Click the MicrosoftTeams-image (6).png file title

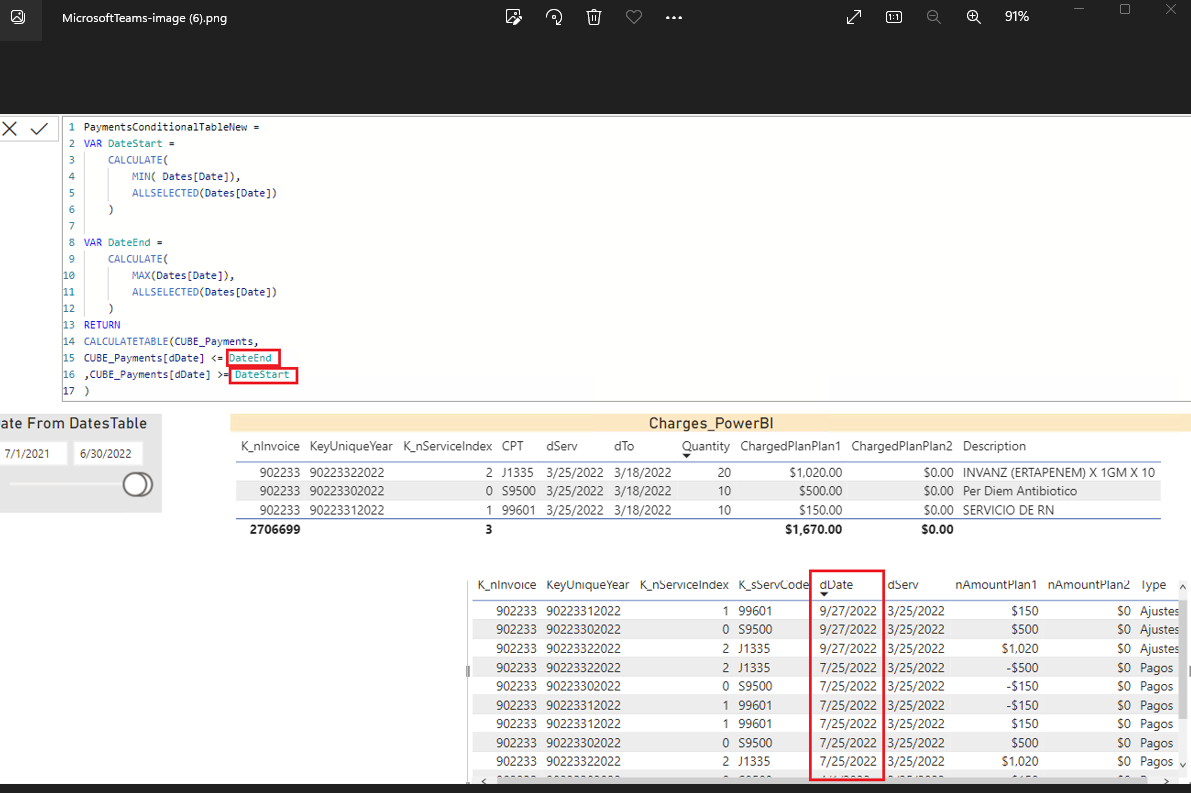[144, 17]
